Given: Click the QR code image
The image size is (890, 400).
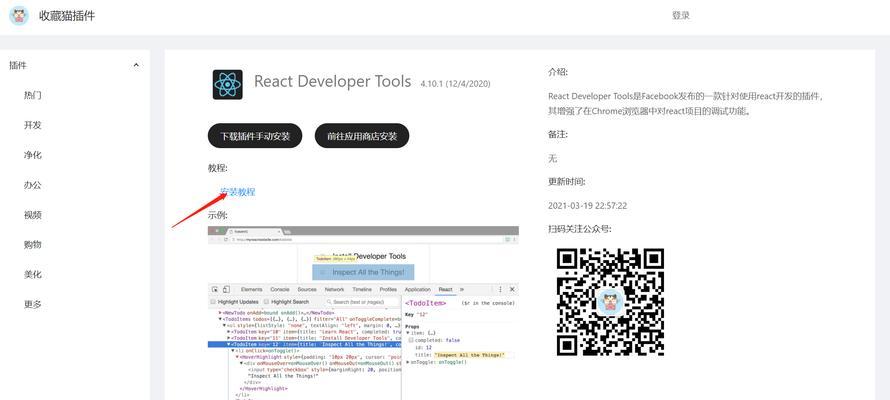Looking at the screenshot, I should 610,302.
